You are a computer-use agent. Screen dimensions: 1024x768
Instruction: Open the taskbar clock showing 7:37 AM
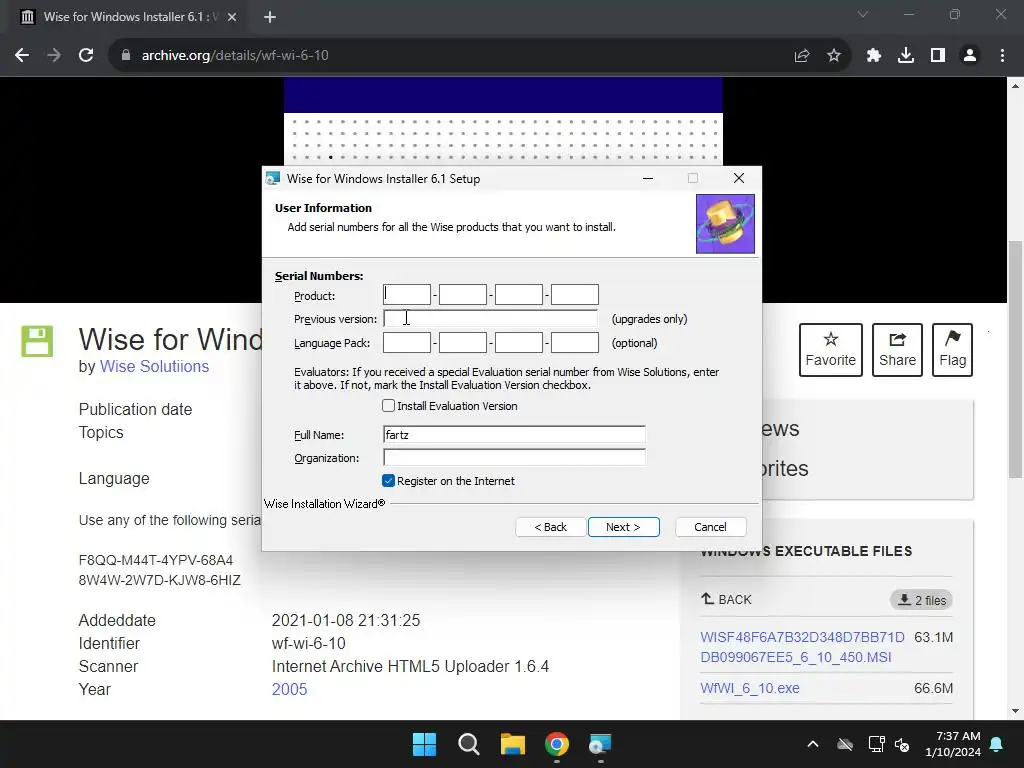click(953, 744)
